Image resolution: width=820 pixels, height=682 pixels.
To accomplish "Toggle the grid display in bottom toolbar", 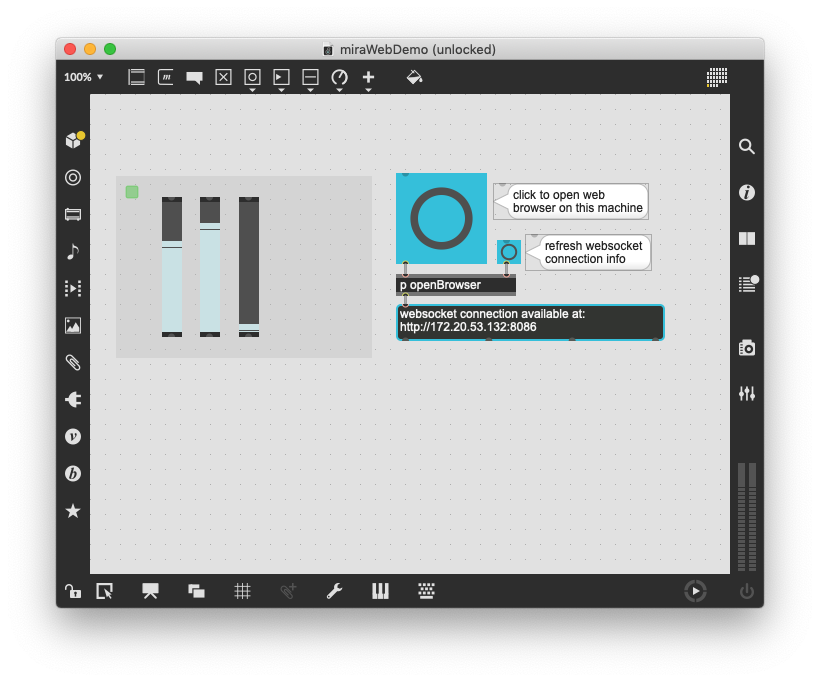I will tap(242, 591).
